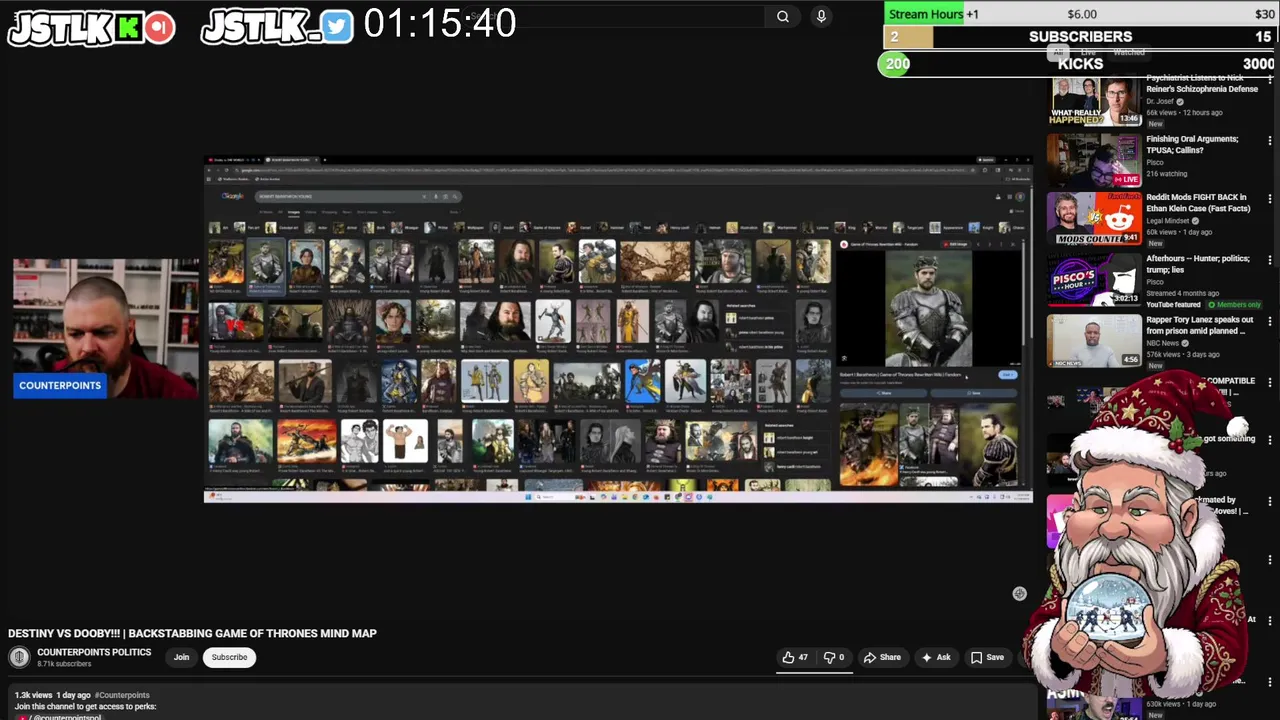Join the Counterpoints Politics channel

[x=181, y=657]
